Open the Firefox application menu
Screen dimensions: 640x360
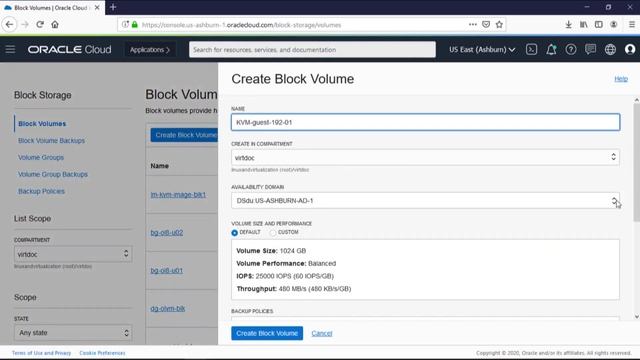pos(631,24)
